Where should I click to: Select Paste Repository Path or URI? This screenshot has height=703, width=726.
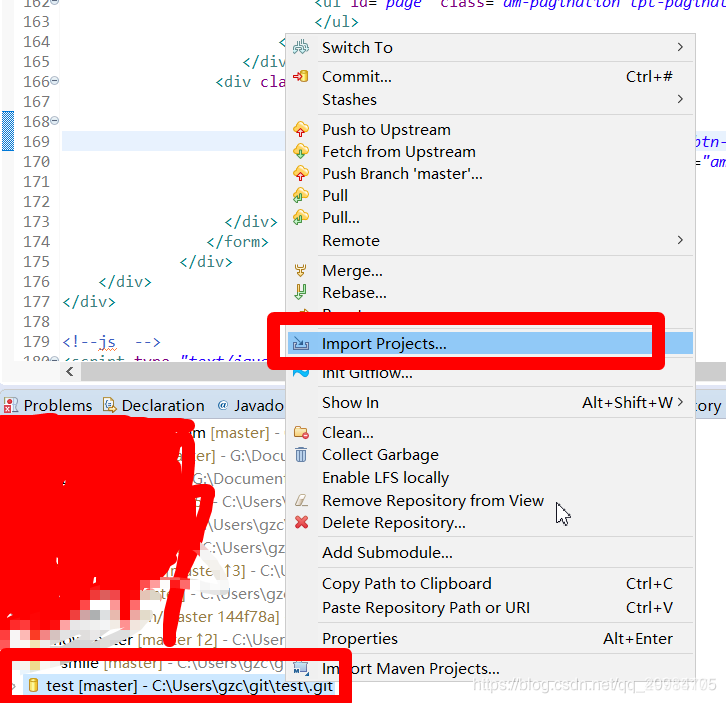(490, 608)
